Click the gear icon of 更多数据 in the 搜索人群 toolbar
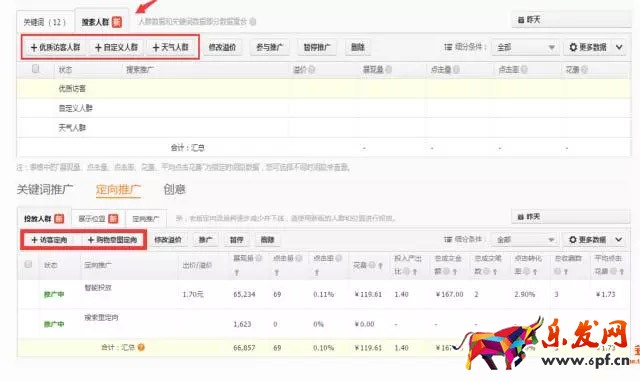 tap(573, 47)
